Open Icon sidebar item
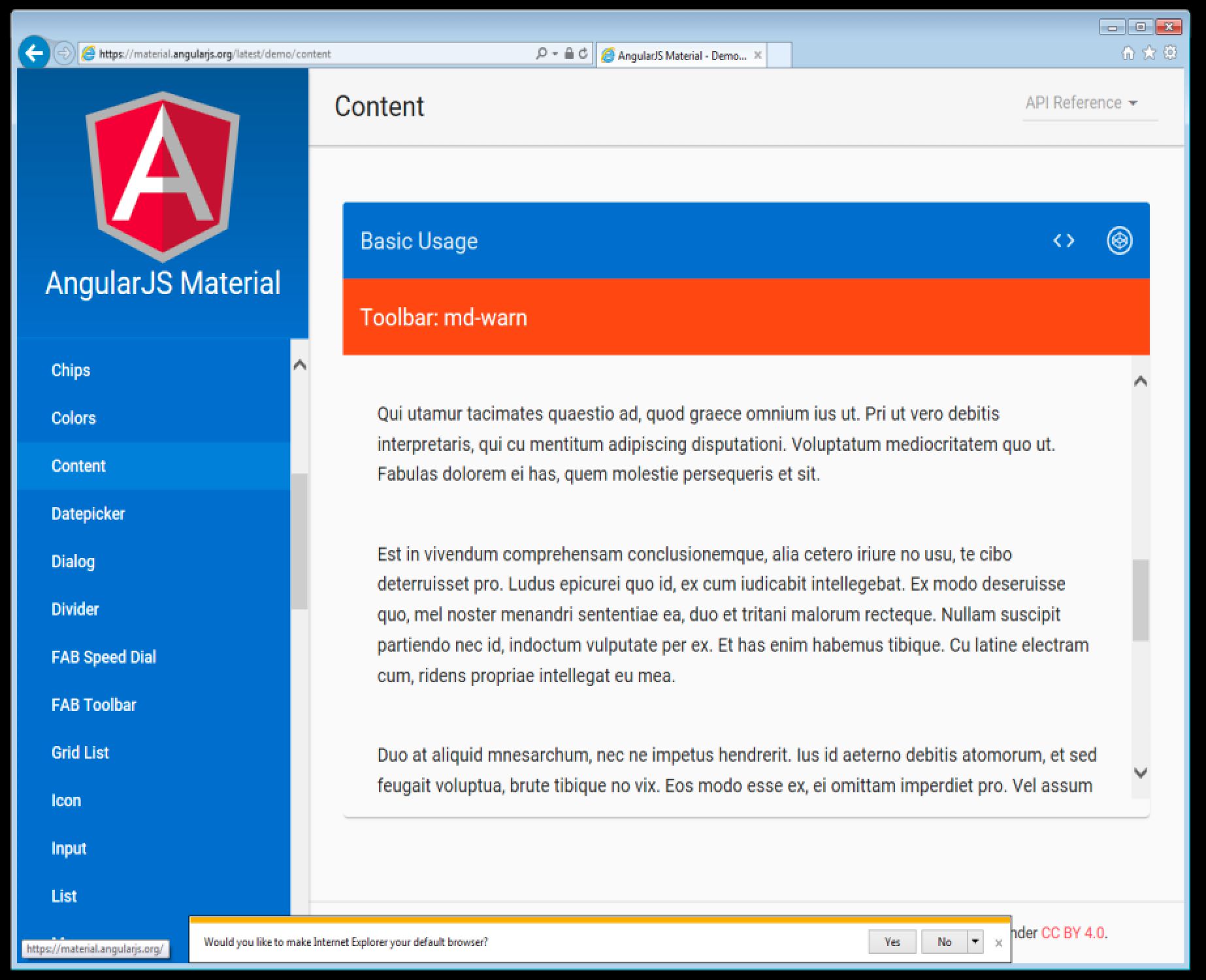 pos(154,800)
